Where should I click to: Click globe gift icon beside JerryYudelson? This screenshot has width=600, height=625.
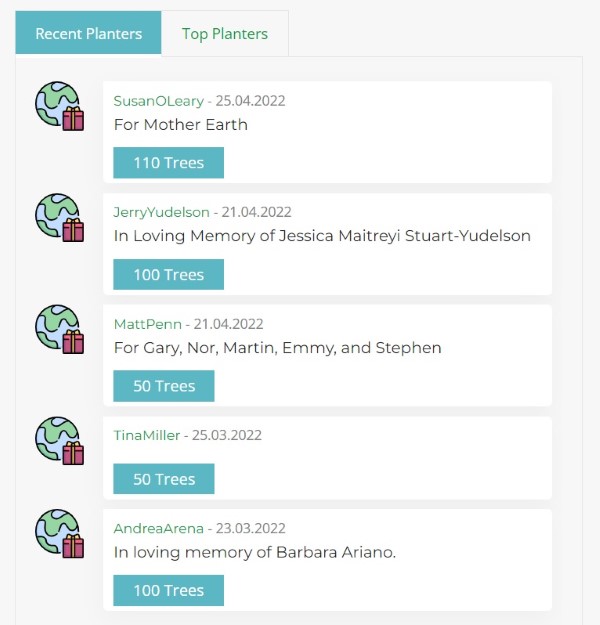pyautogui.click(x=60, y=218)
